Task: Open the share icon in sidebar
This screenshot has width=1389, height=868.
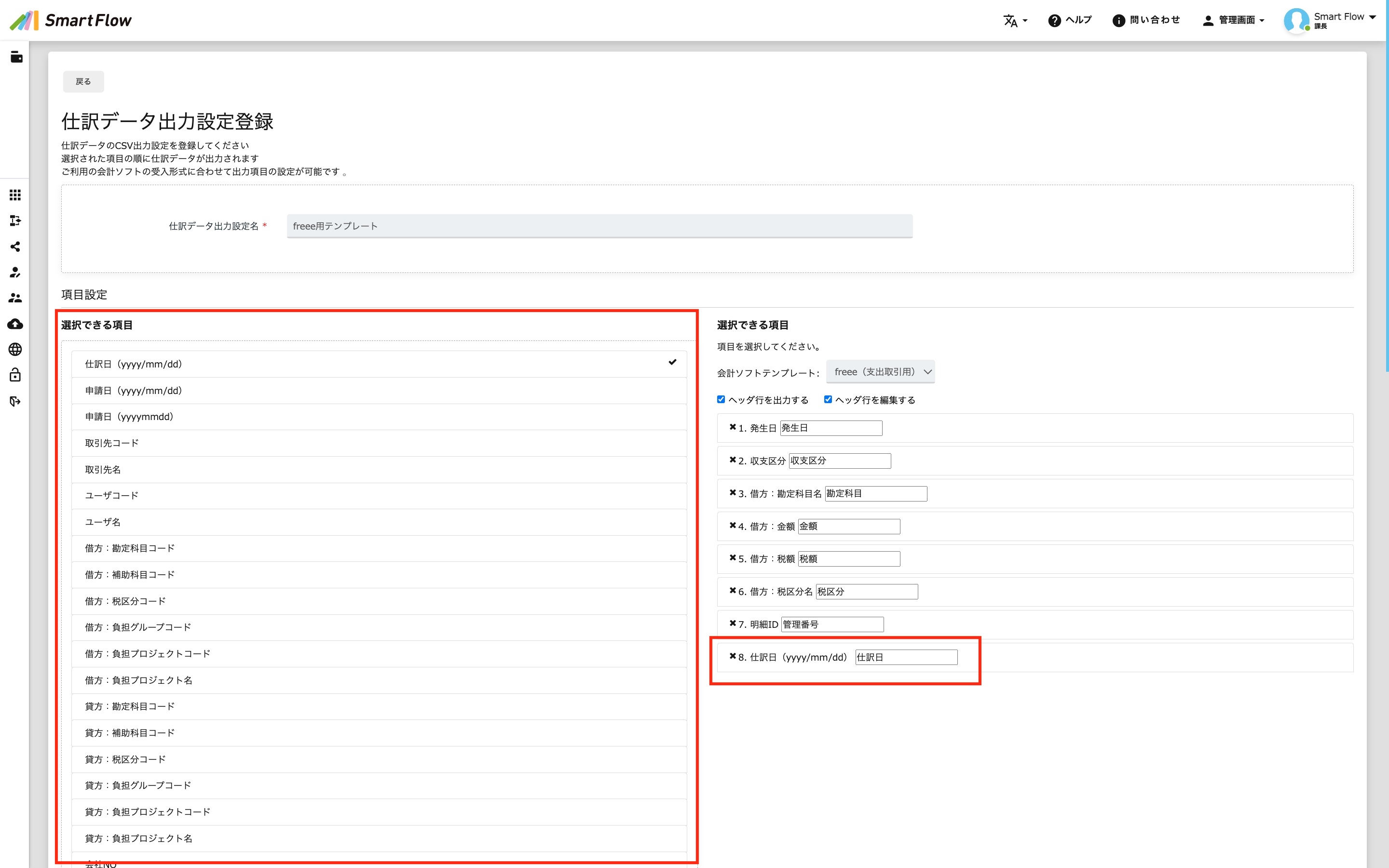Action: tap(15, 246)
